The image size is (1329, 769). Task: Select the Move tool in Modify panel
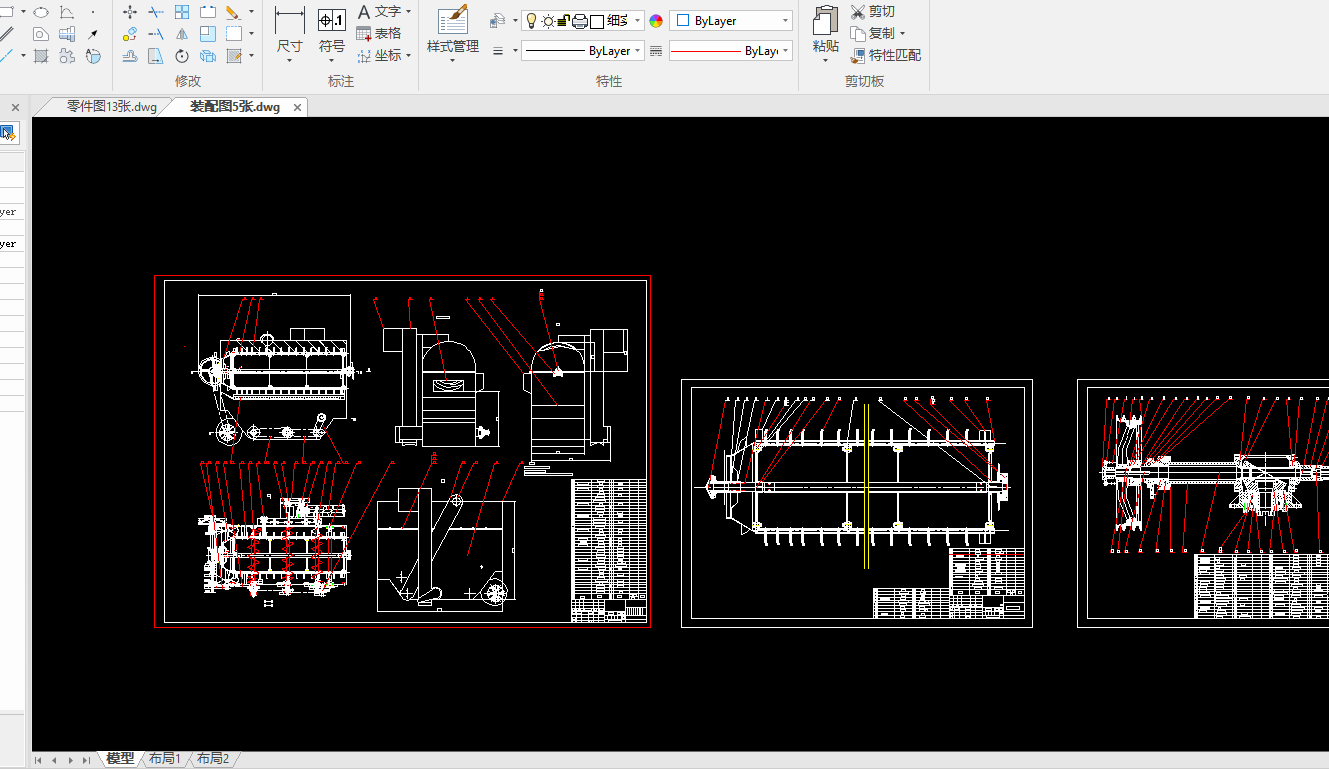pos(130,12)
